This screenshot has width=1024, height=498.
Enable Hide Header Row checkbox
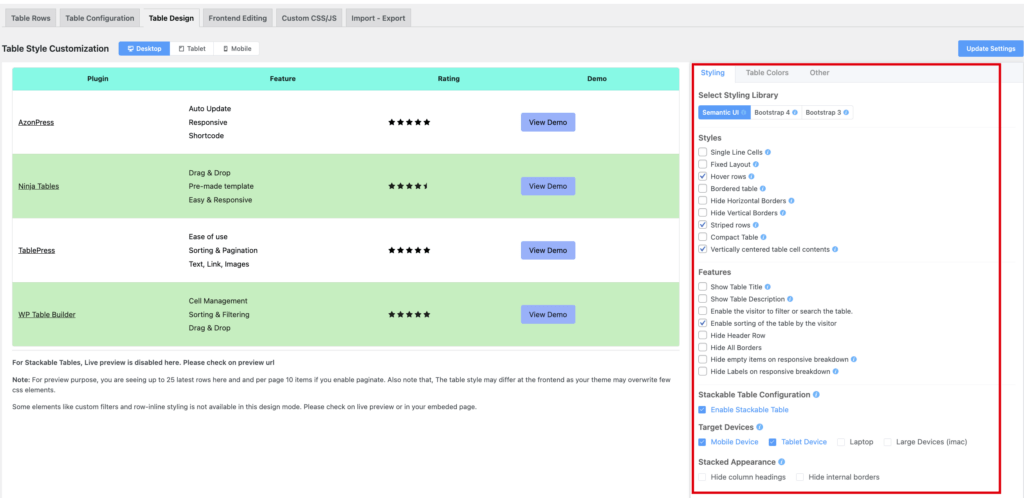pos(703,335)
